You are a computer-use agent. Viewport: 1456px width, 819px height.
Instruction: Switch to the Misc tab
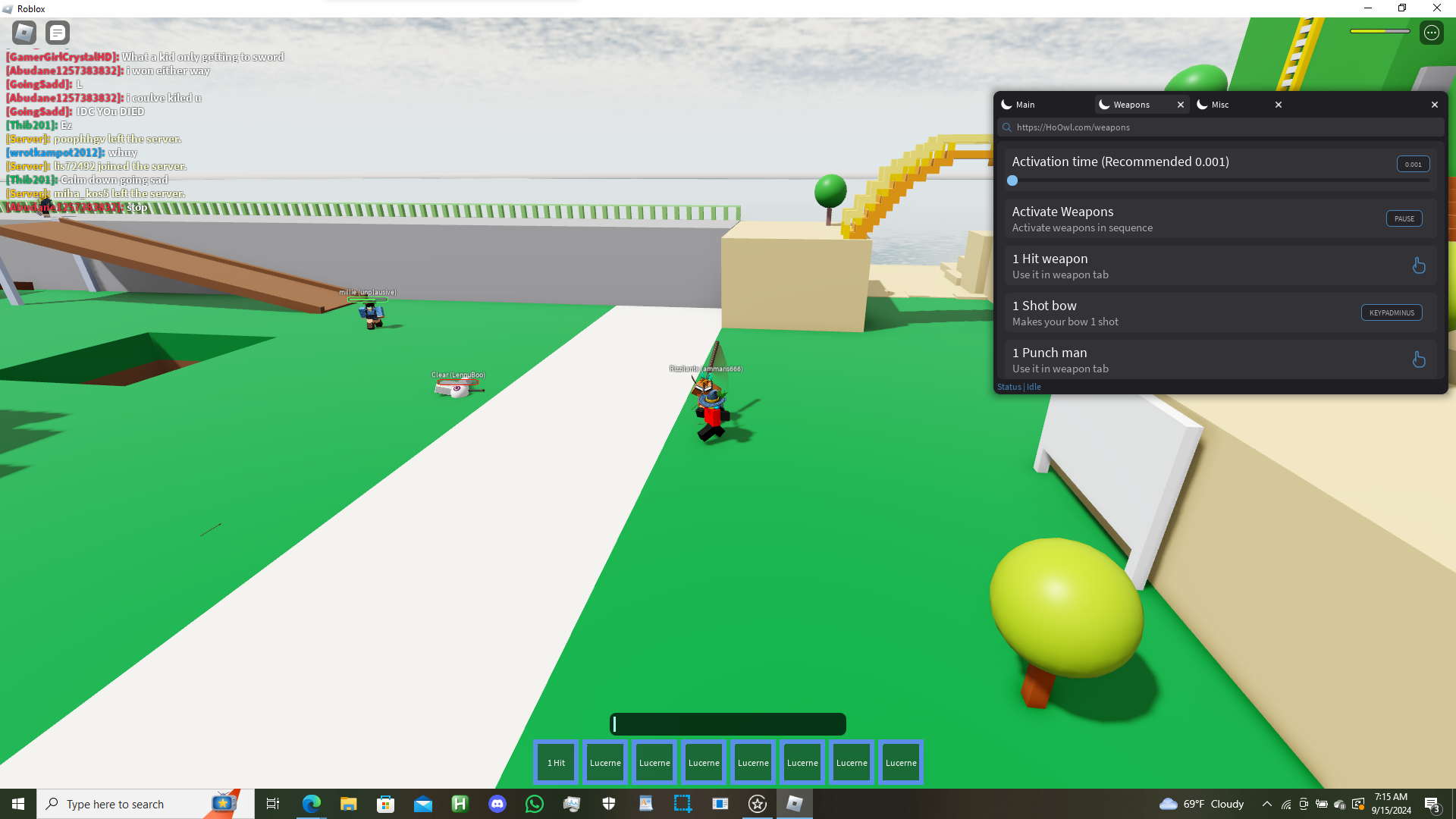pos(1219,105)
